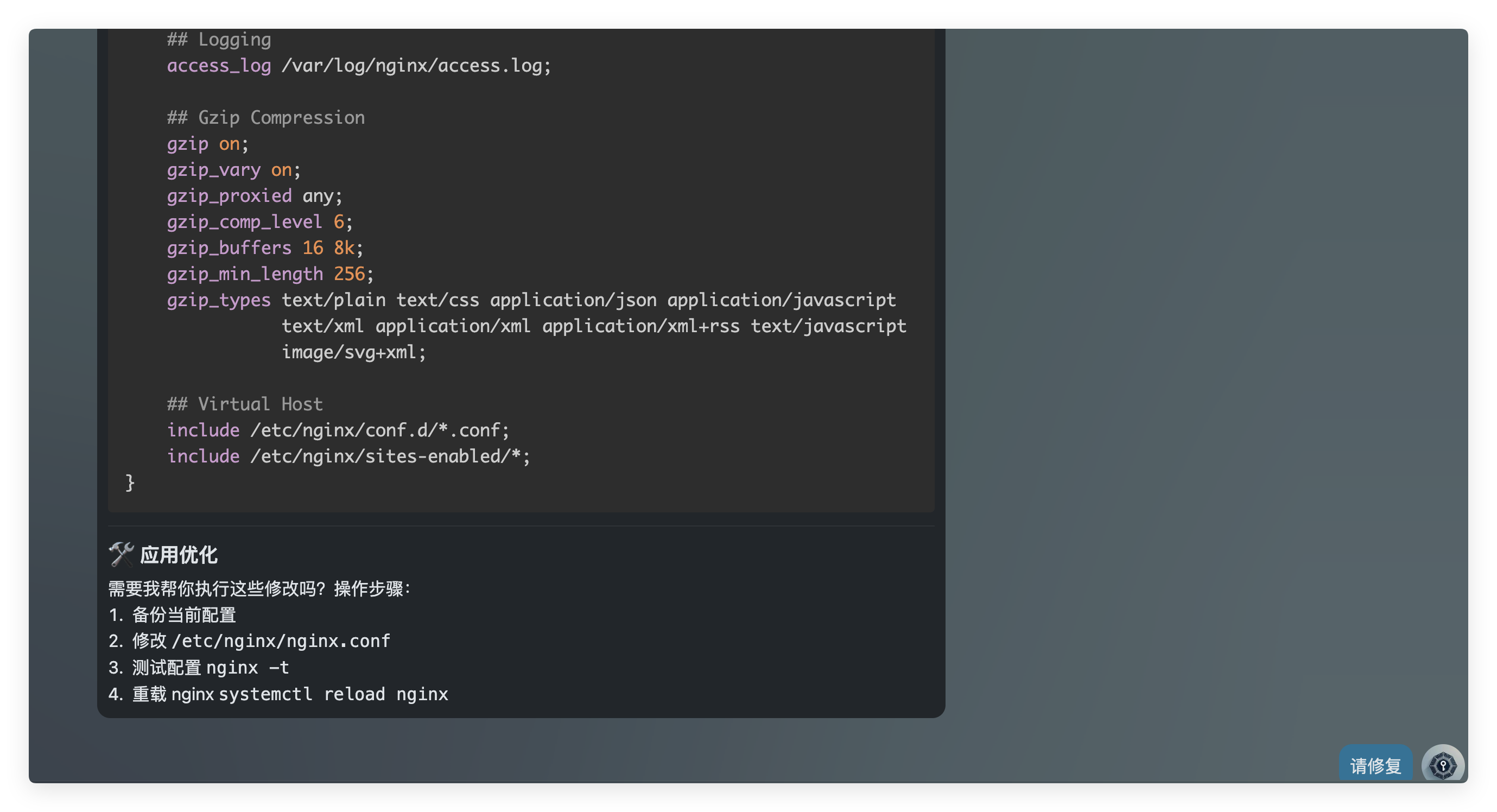The width and height of the screenshot is (1497, 812).
Task: Click step 1 备份当前配置
Action: (183, 615)
